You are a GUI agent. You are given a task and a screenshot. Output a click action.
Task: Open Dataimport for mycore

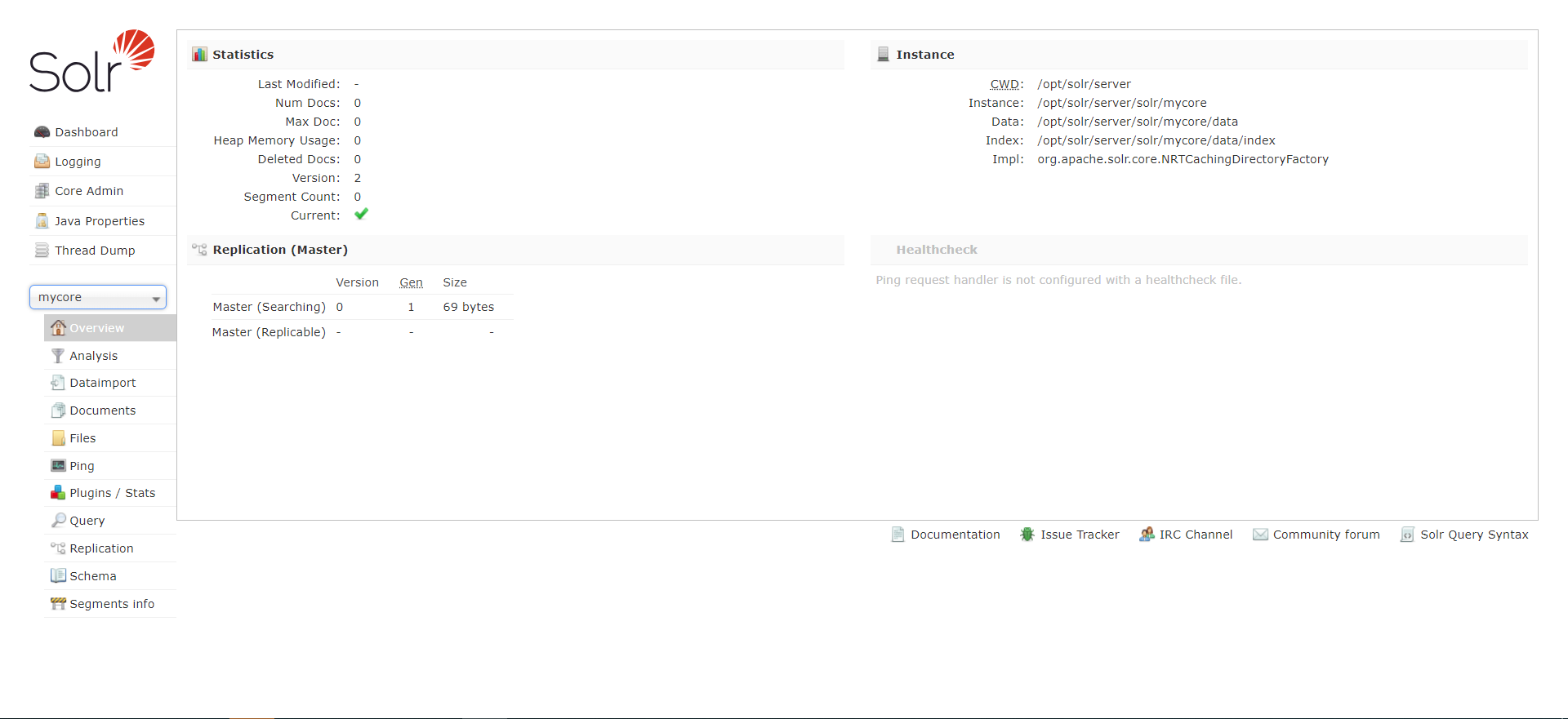click(103, 383)
